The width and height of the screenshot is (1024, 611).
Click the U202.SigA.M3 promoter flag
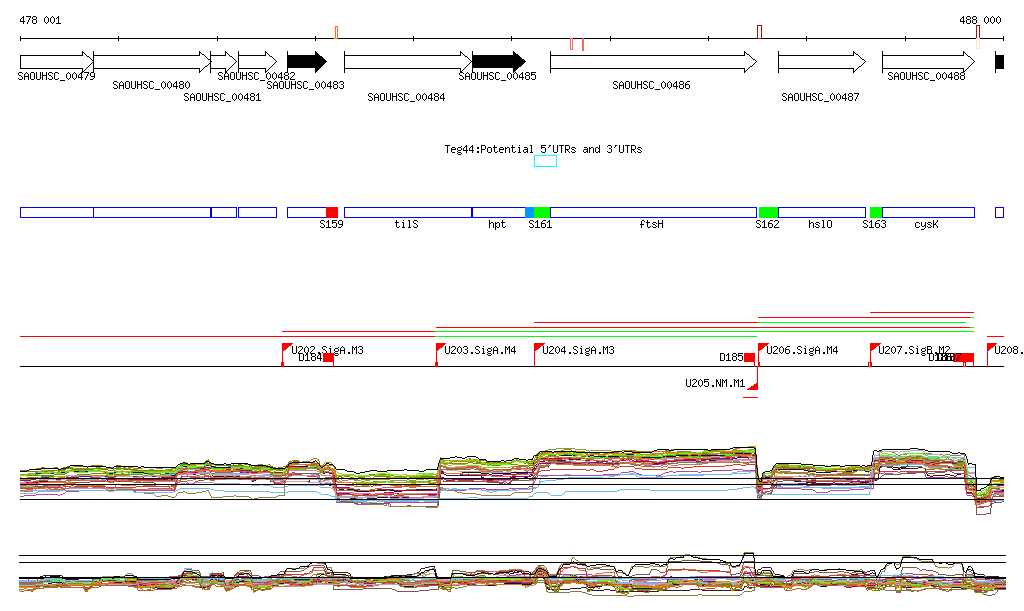(286, 349)
